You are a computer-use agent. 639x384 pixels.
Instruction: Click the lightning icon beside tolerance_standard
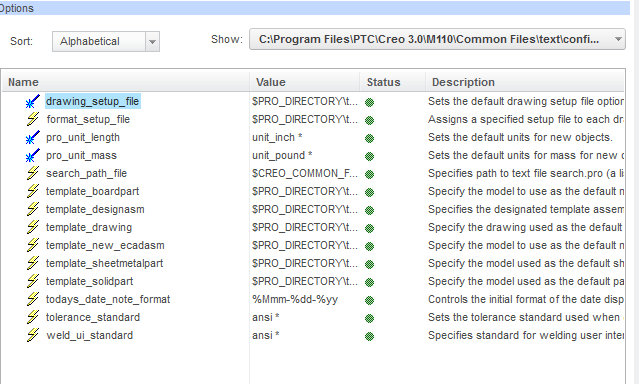click(x=33, y=317)
